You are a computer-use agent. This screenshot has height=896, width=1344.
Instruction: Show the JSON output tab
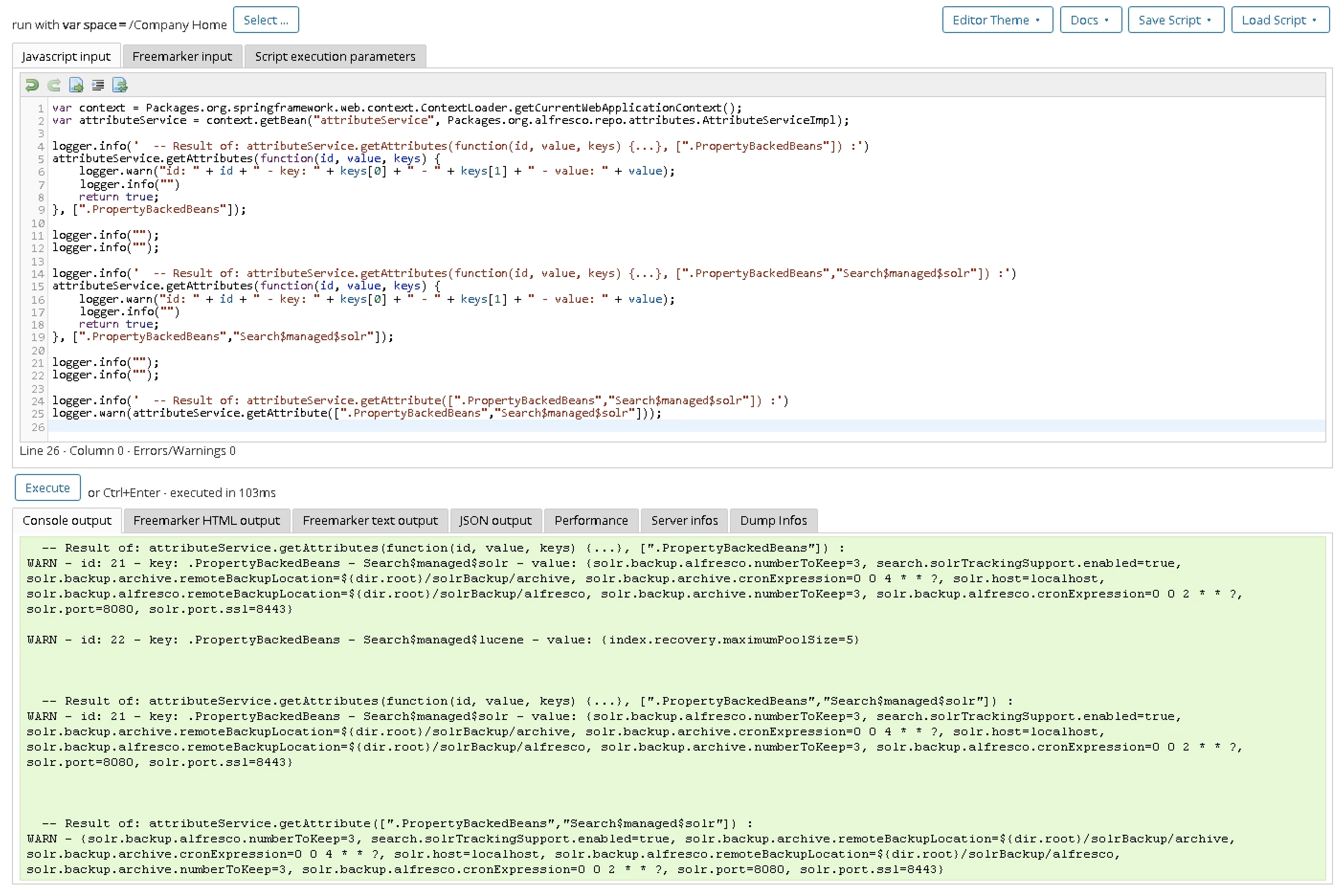(496, 520)
